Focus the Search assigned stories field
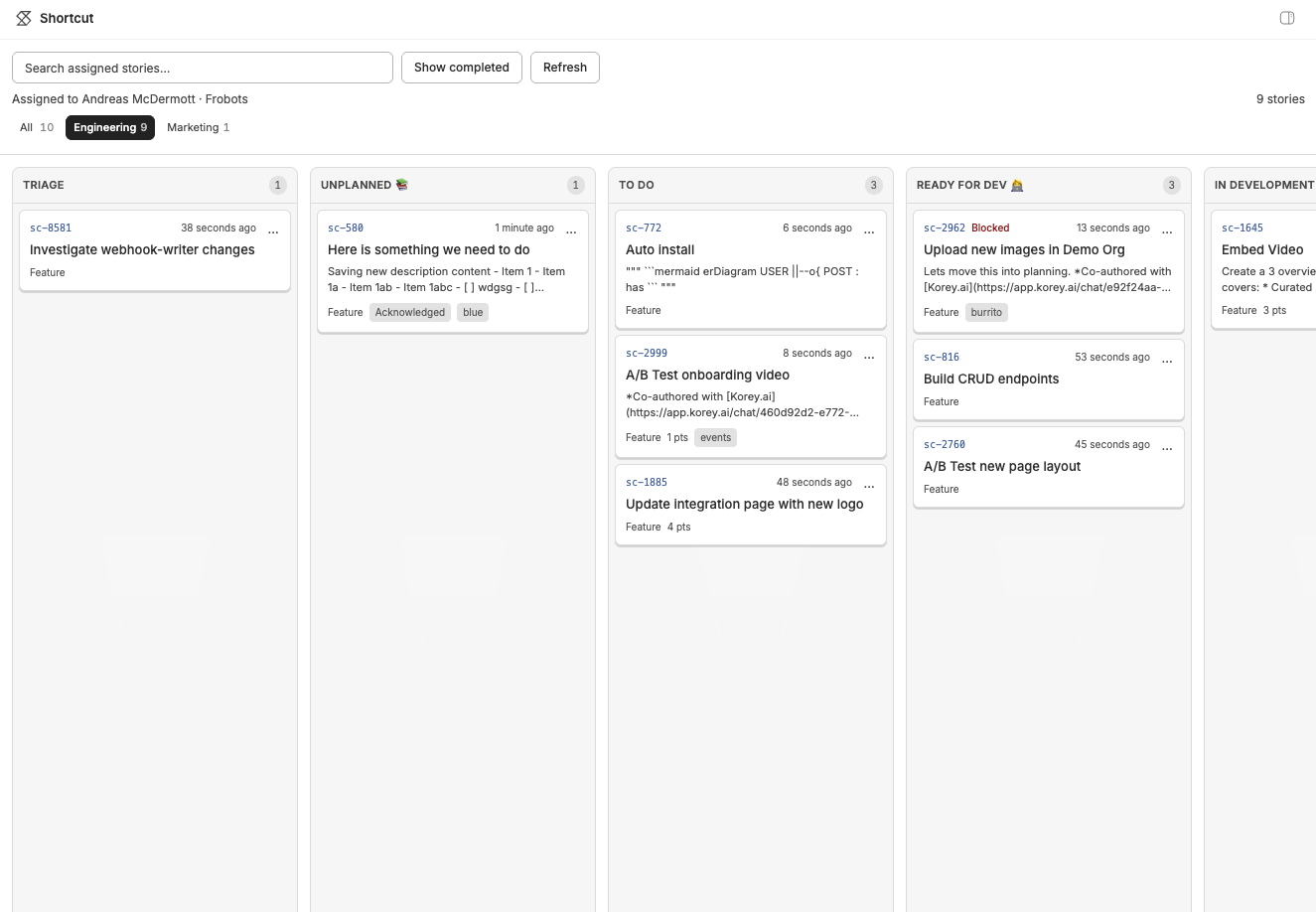 pyautogui.click(x=203, y=68)
